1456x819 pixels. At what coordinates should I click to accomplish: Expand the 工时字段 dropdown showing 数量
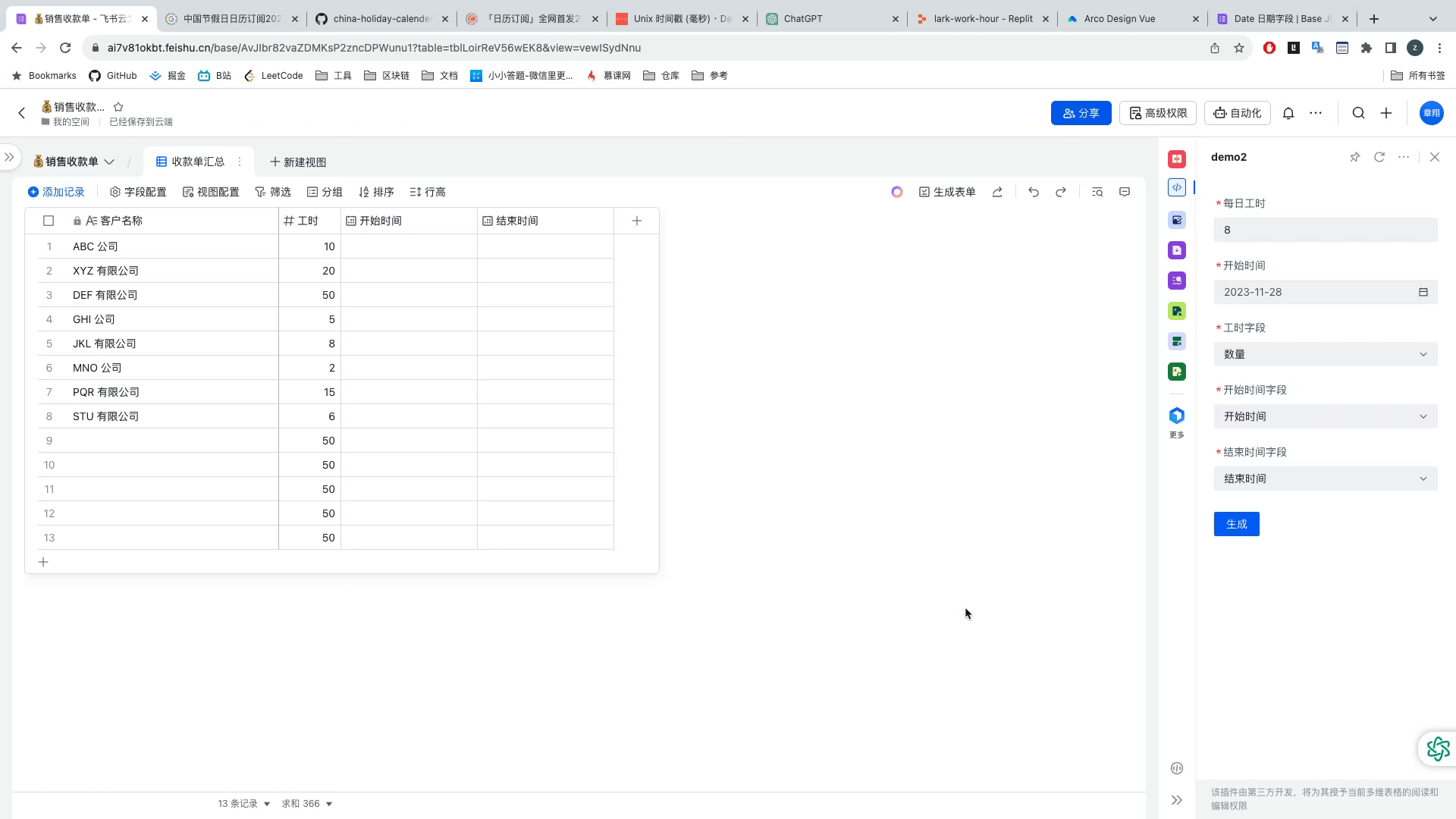click(1325, 354)
